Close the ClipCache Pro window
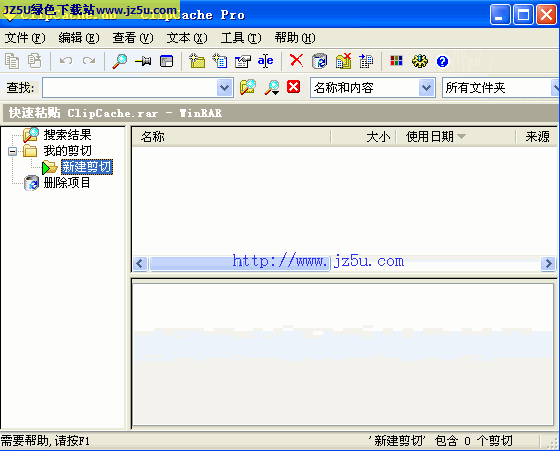 click(x=546, y=15)
